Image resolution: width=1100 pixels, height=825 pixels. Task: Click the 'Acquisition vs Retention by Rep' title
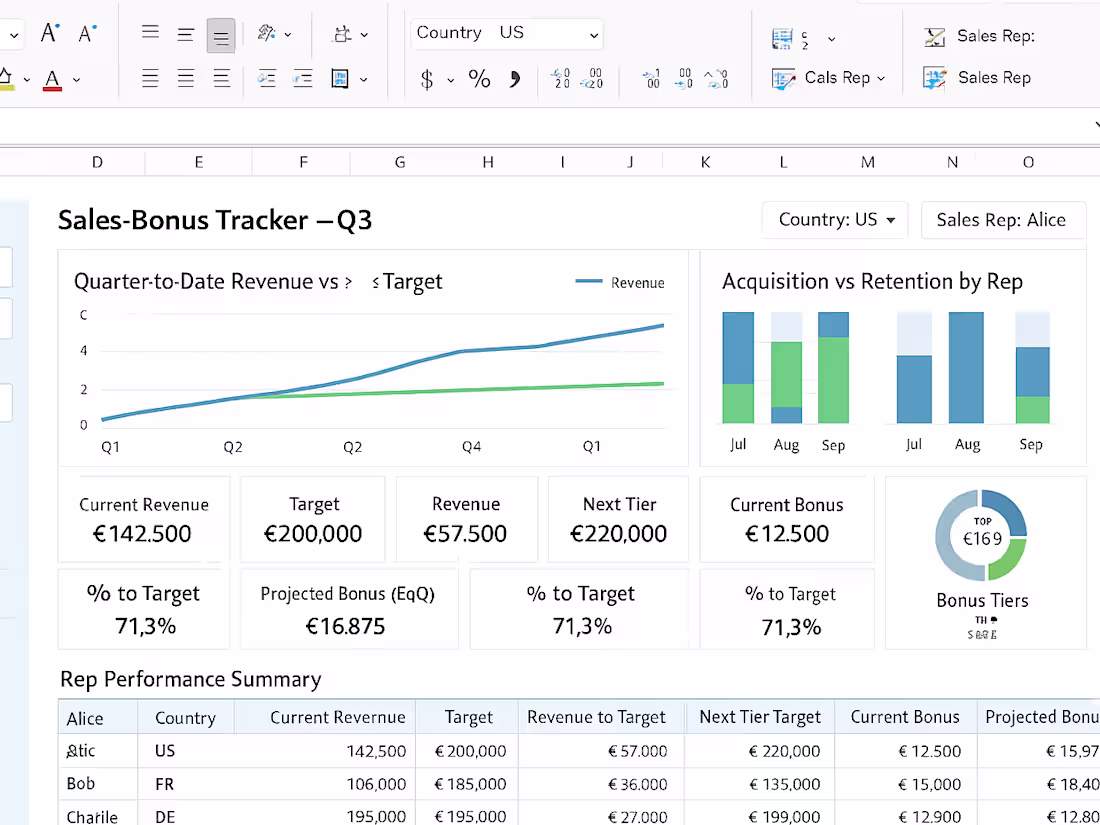coord(872,281)
